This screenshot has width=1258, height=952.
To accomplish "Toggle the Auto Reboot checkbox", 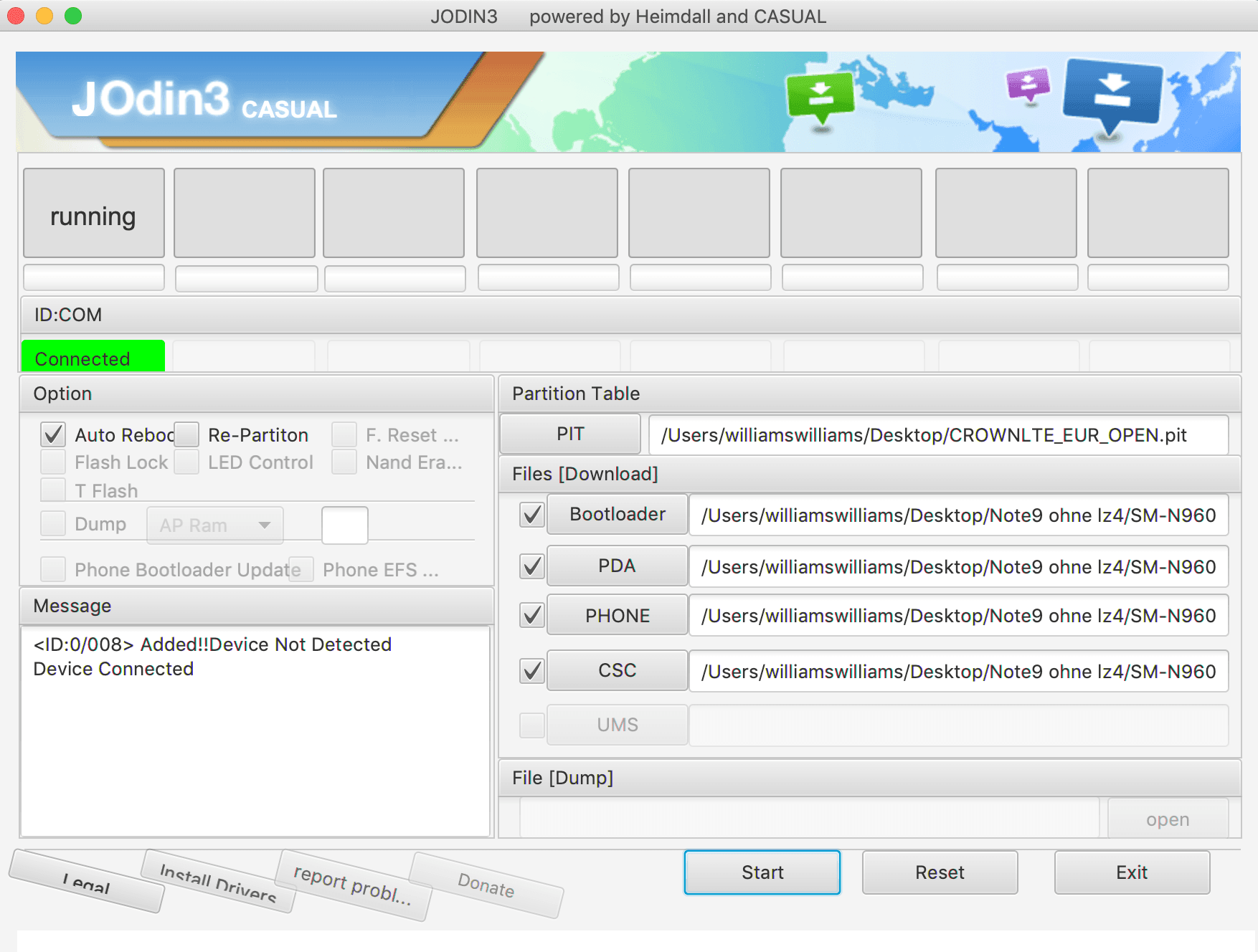I will coord(53,434).
